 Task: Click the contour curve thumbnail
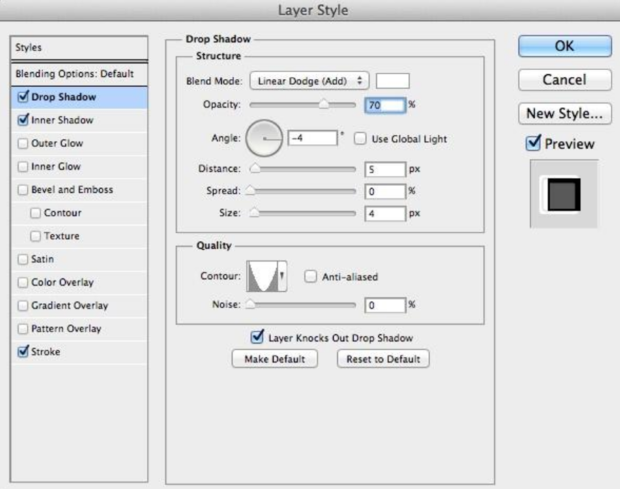click(263, 276)
